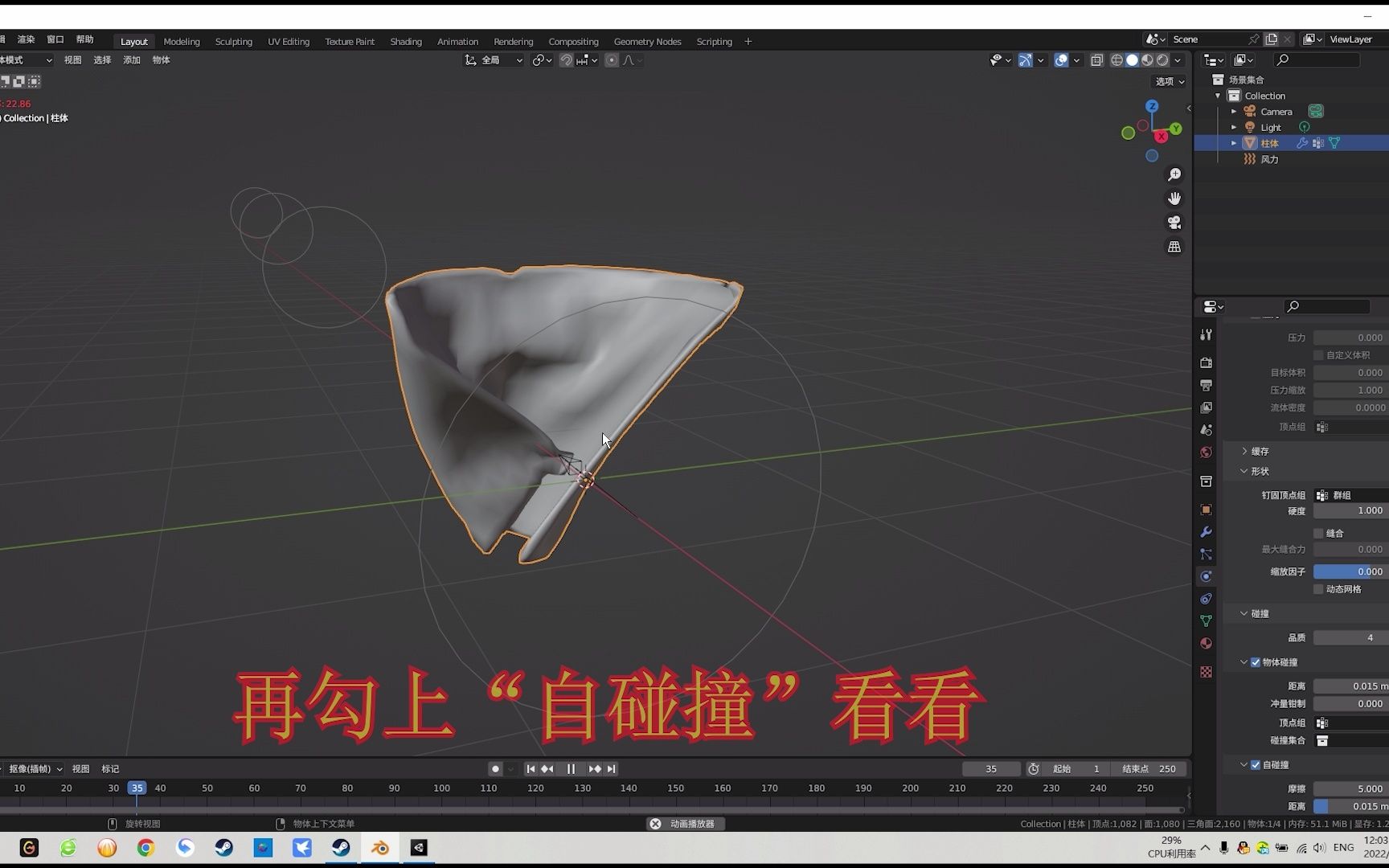Open Blender from the Windows taskbar

point(380,848)
